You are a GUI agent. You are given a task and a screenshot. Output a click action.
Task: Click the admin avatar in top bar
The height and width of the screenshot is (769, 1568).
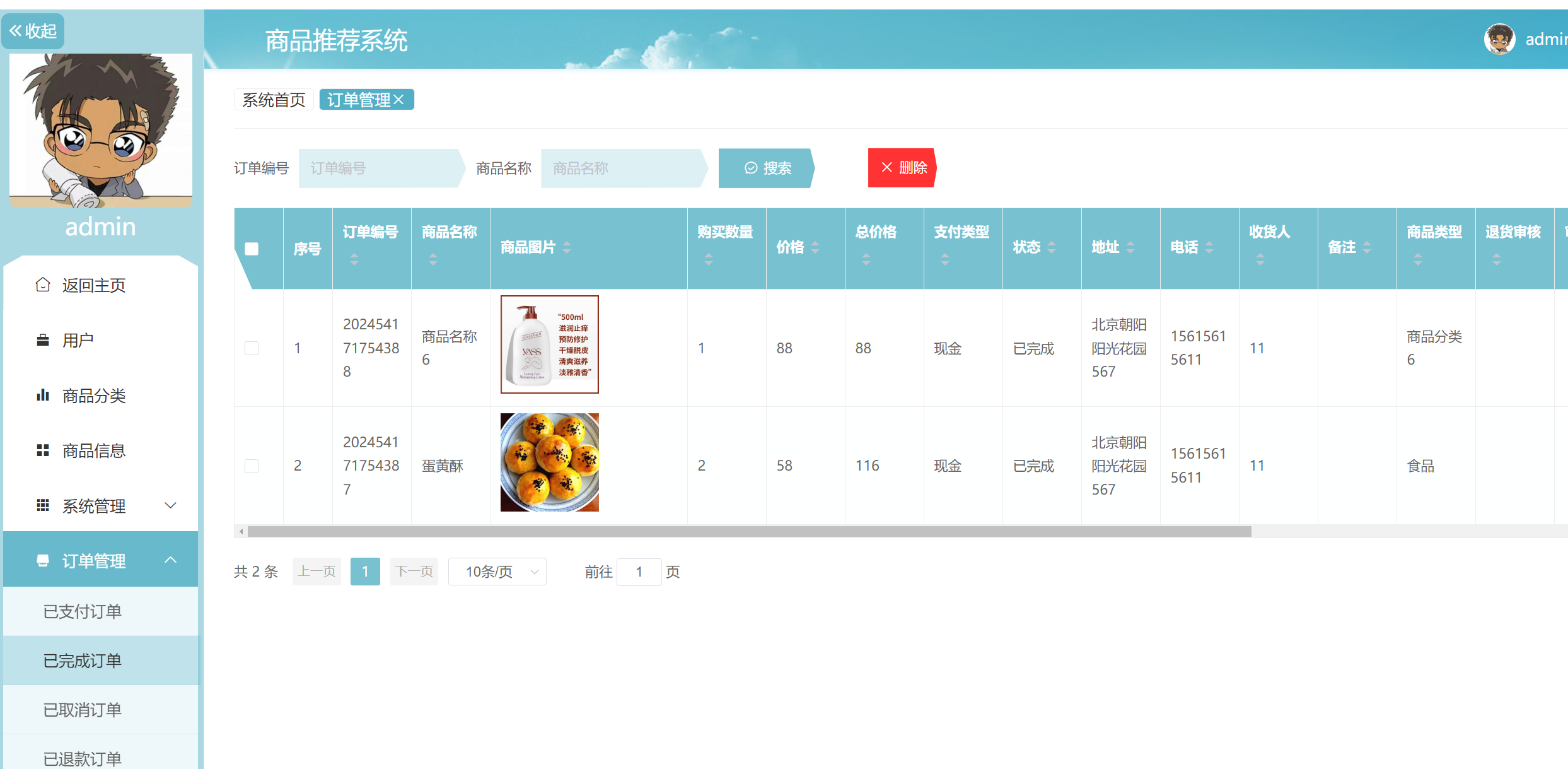1500,38
